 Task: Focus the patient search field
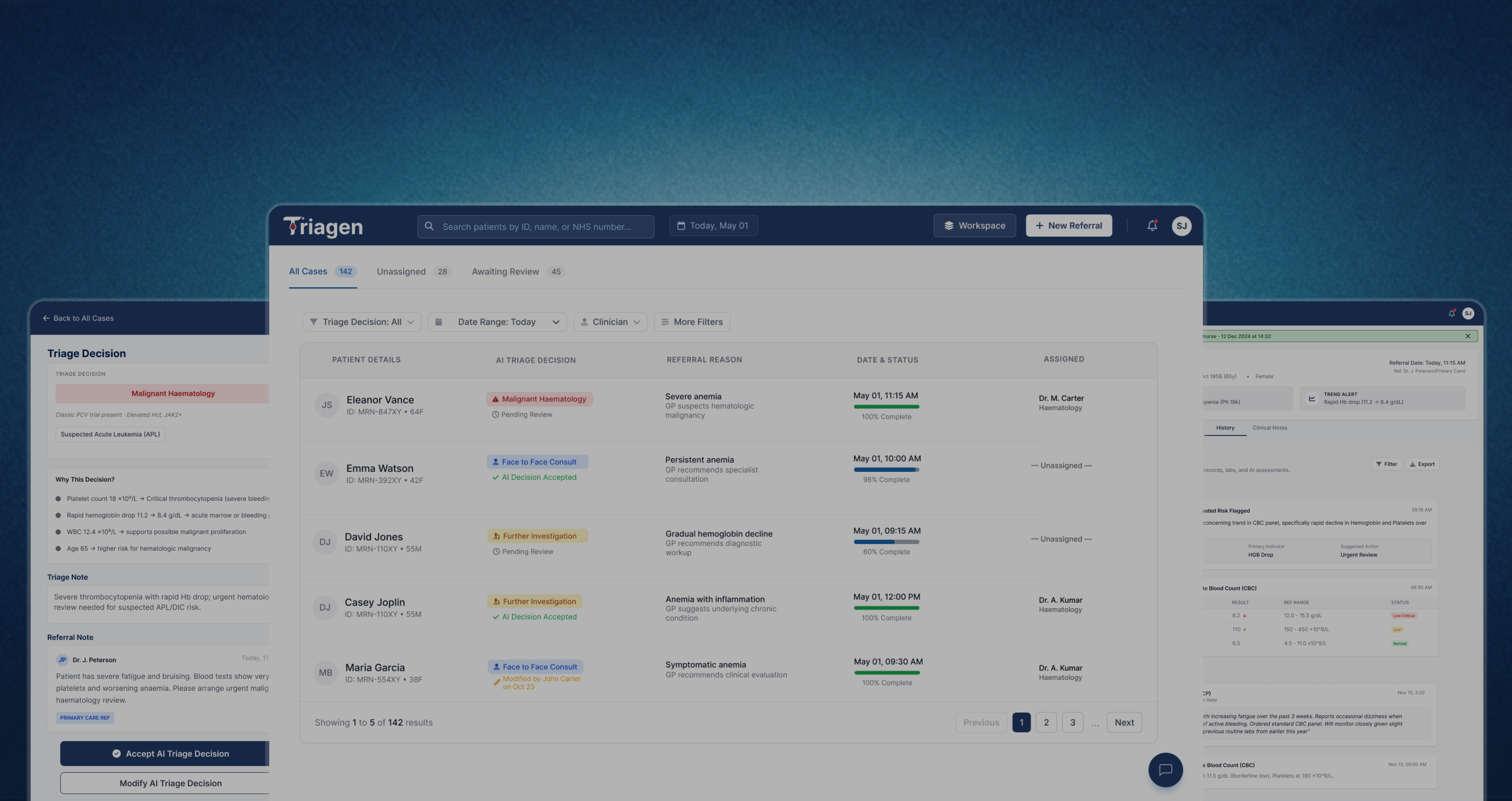pos(536,226)
